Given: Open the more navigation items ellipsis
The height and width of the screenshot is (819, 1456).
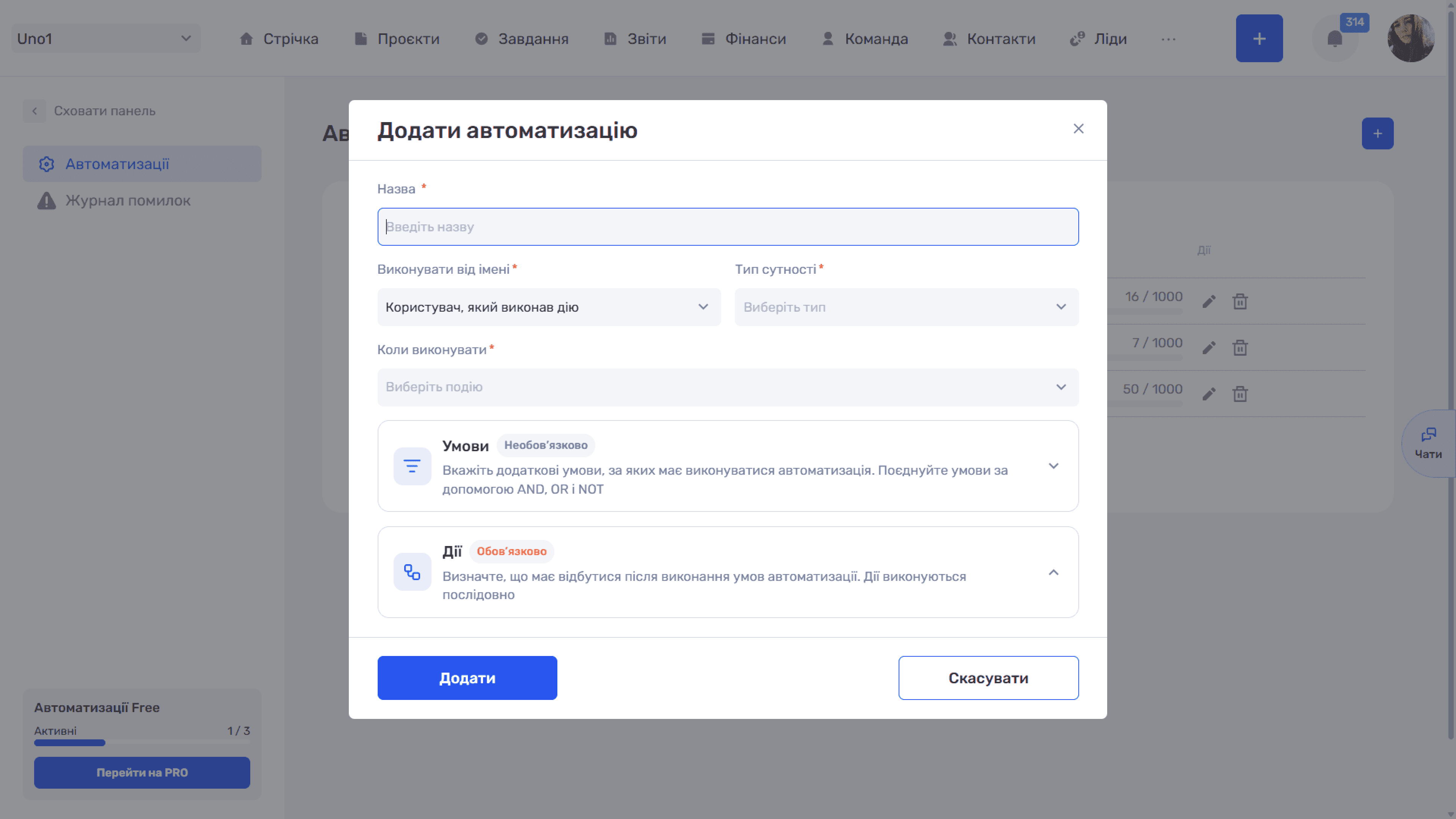Looking at the screenshot, I should tap(1168, 39).
